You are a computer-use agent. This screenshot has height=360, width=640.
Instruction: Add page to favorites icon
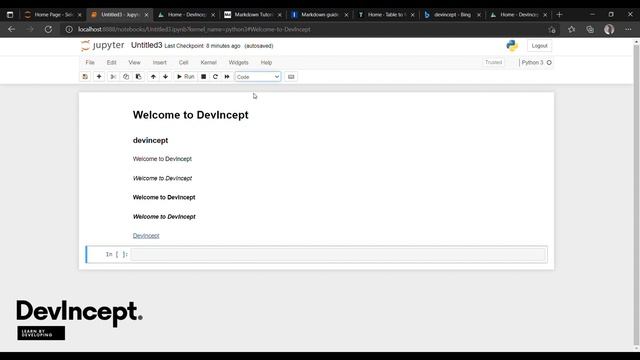click(552, 29)
